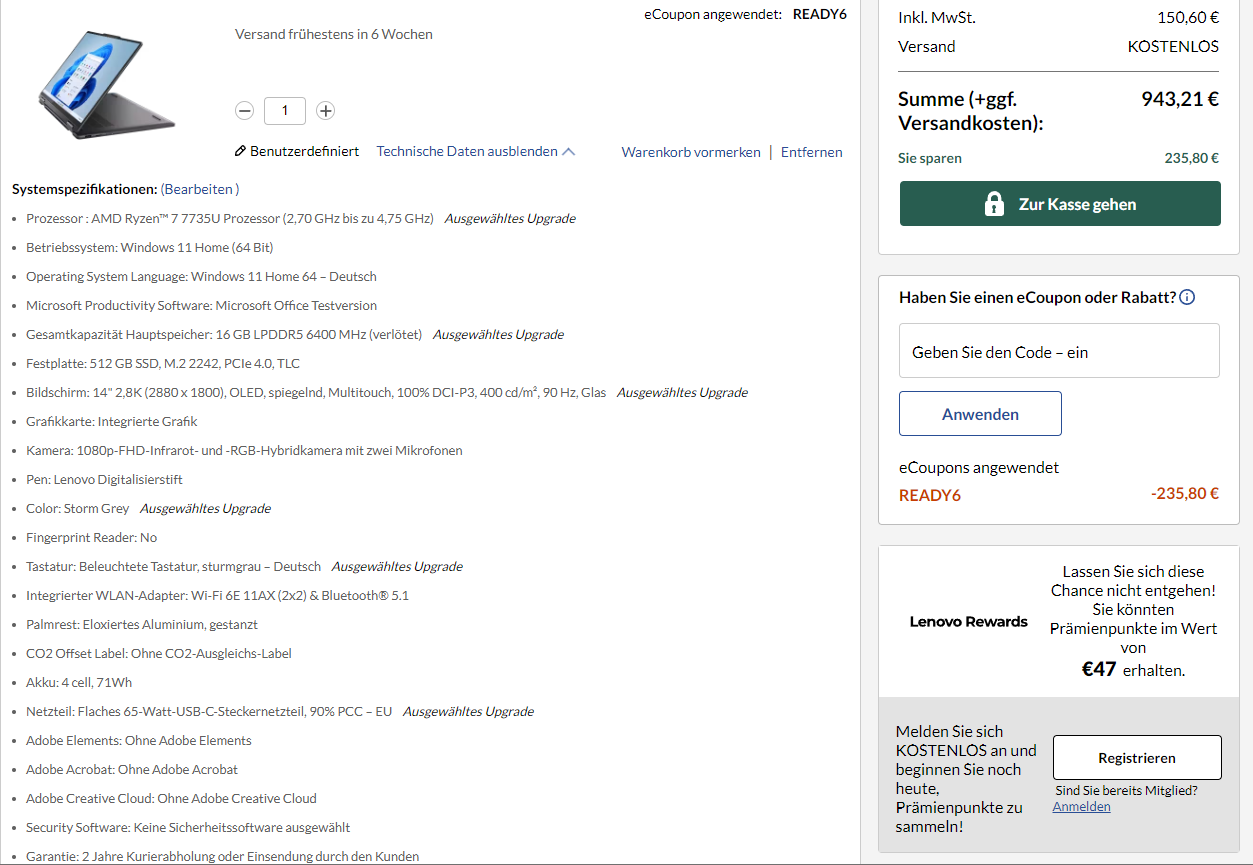1253x865 pixels.
Task: Click the Integrierter WLAN-Adapter Wi-Fi 6E line
Action: [217, 595]
